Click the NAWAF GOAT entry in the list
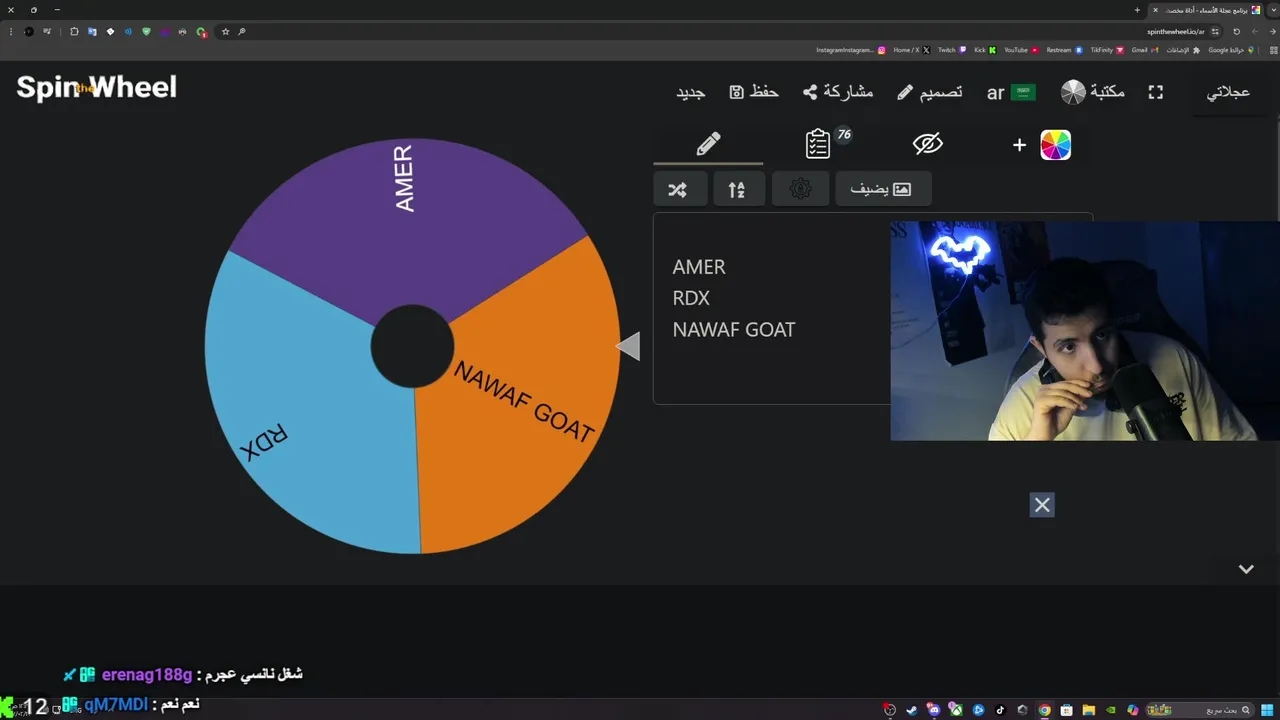This screenshot has height=720, width=1280. click(734, 329)
